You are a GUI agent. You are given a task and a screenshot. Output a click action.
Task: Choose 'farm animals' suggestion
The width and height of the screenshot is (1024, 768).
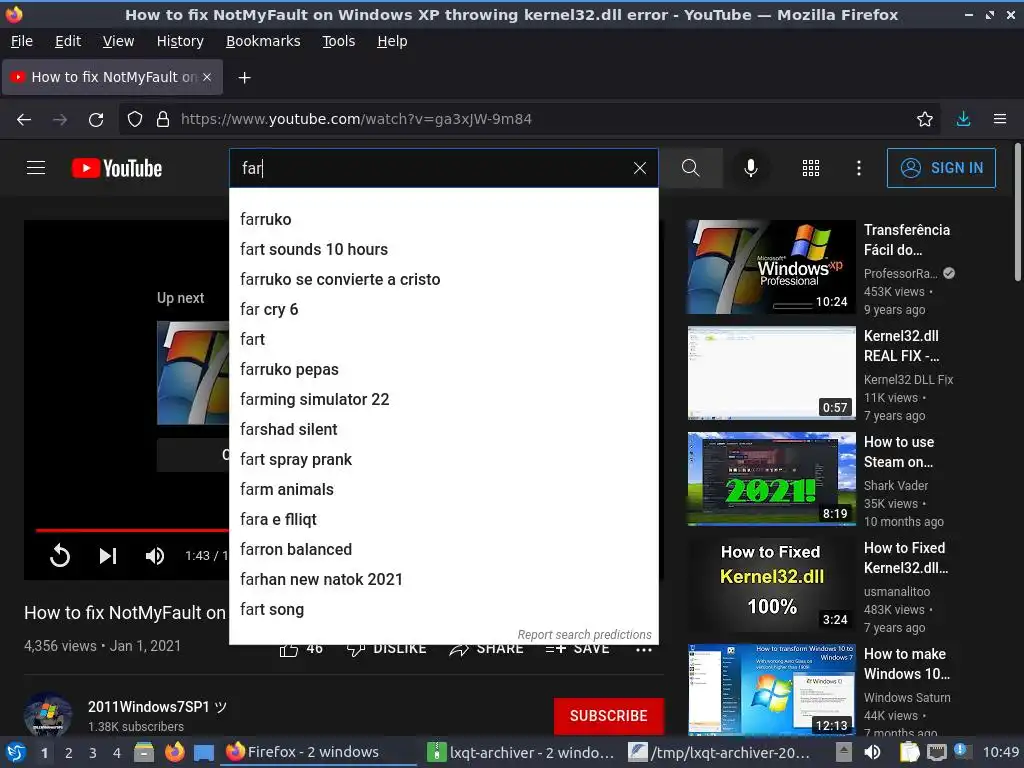443,490
